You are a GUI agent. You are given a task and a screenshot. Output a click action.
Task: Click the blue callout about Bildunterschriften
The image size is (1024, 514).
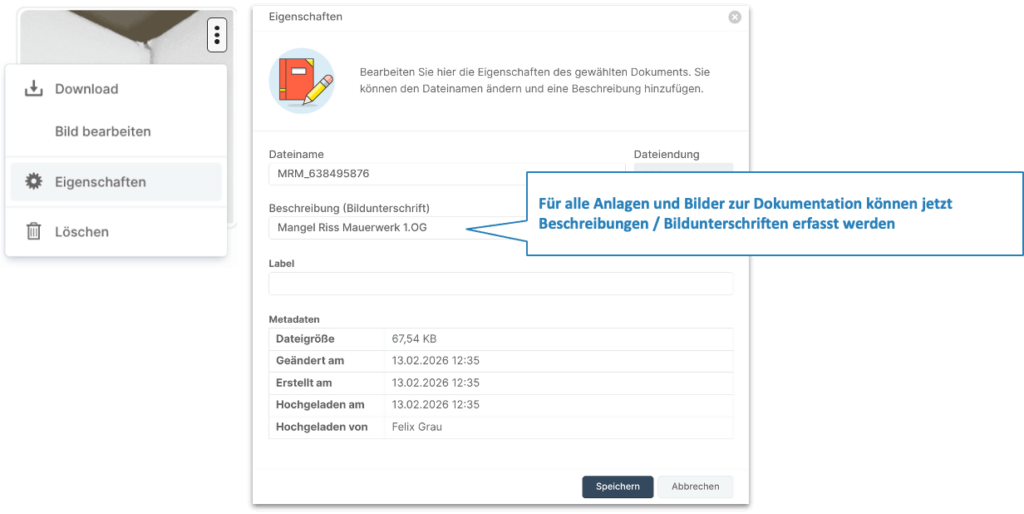(x=774, y=213)
